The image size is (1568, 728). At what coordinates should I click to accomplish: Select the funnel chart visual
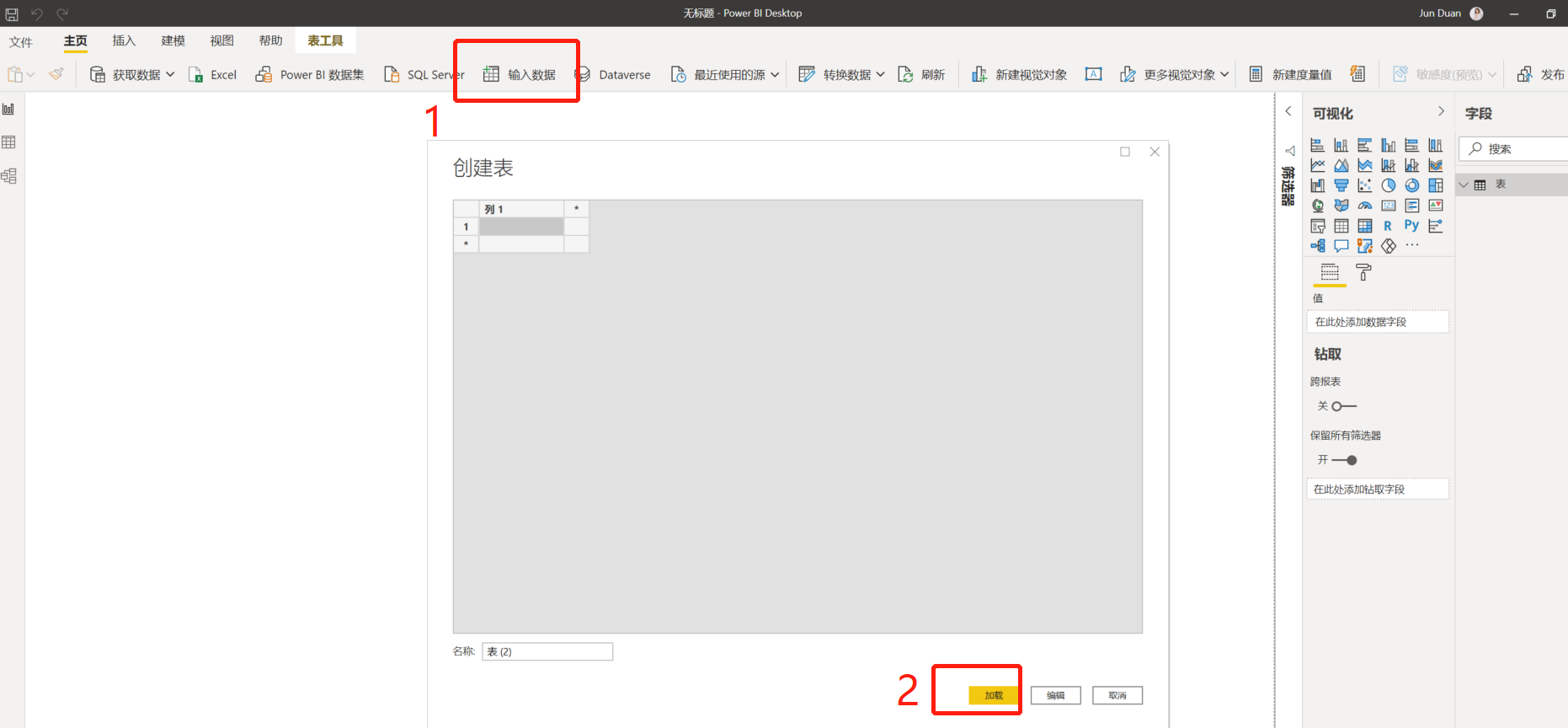point(1341,185)
